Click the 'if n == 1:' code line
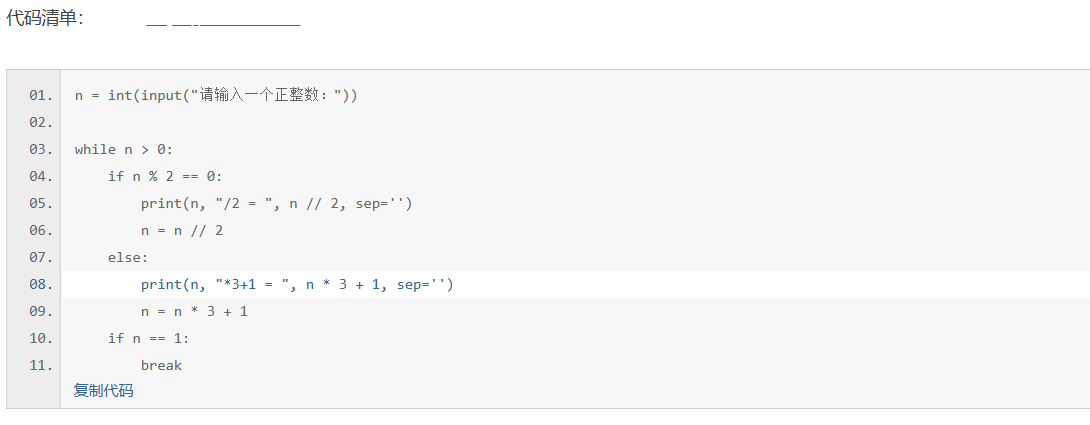The width and height of the screenshot is (1090, 425). point(148,339)
